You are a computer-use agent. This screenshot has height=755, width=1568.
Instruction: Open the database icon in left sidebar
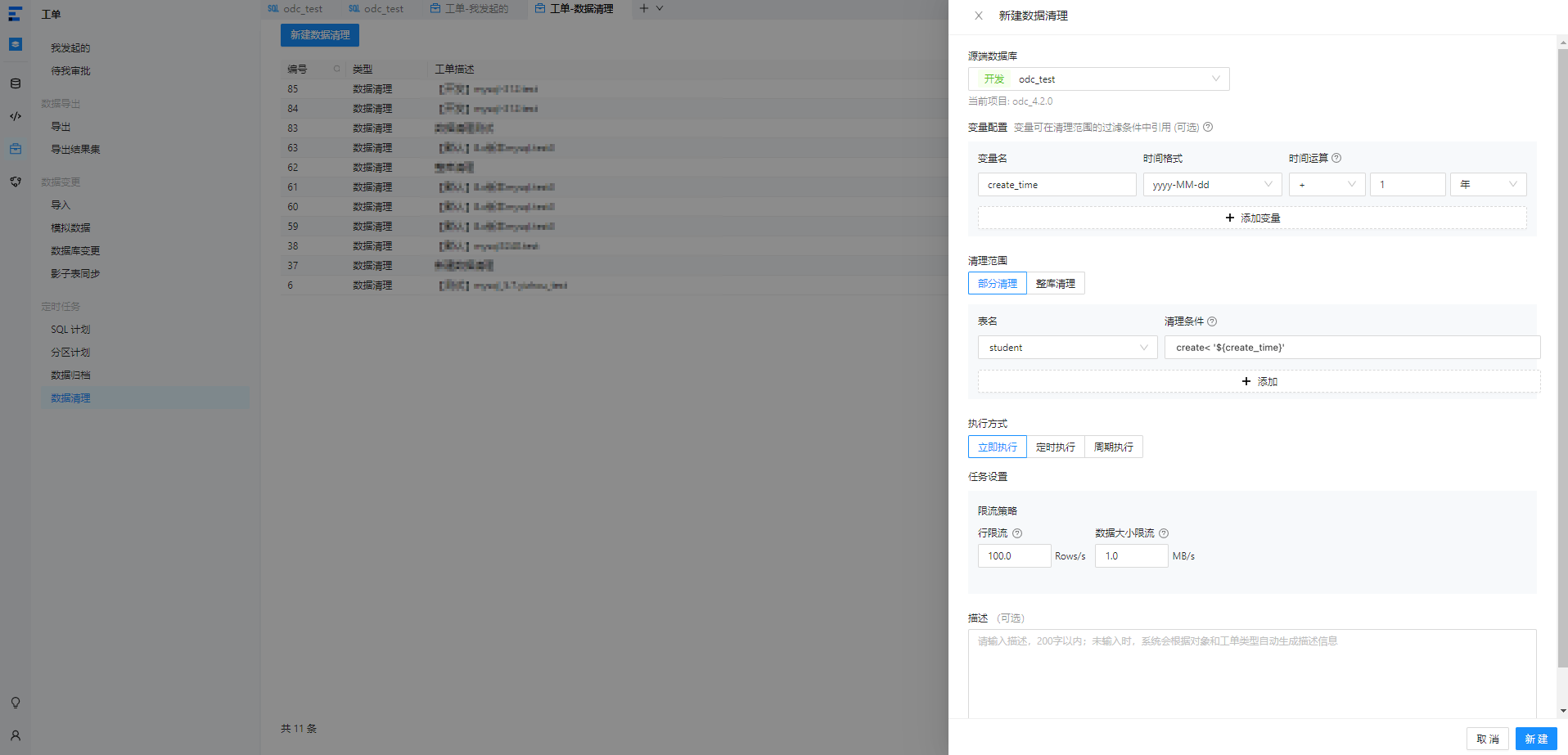[16, 83]
